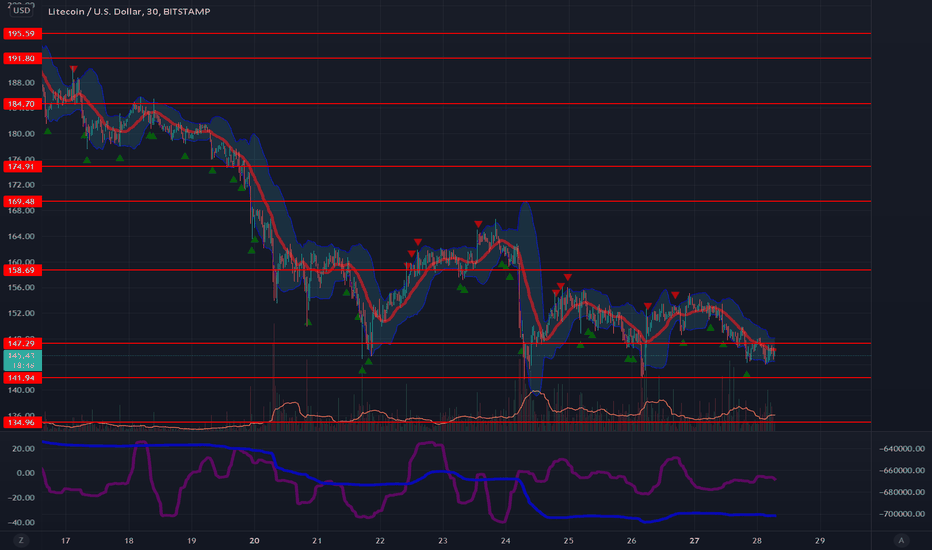This screenshot has width=932, height=550.
Task: Click date 22 on the time axis
Action: (x=380, y=541)
